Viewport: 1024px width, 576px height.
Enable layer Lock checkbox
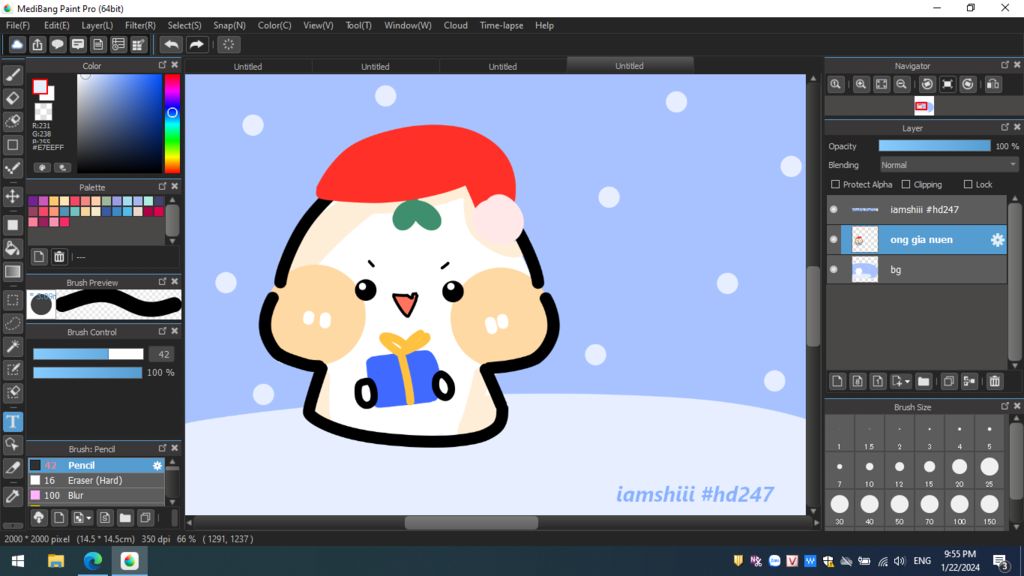tap(968, 185)
